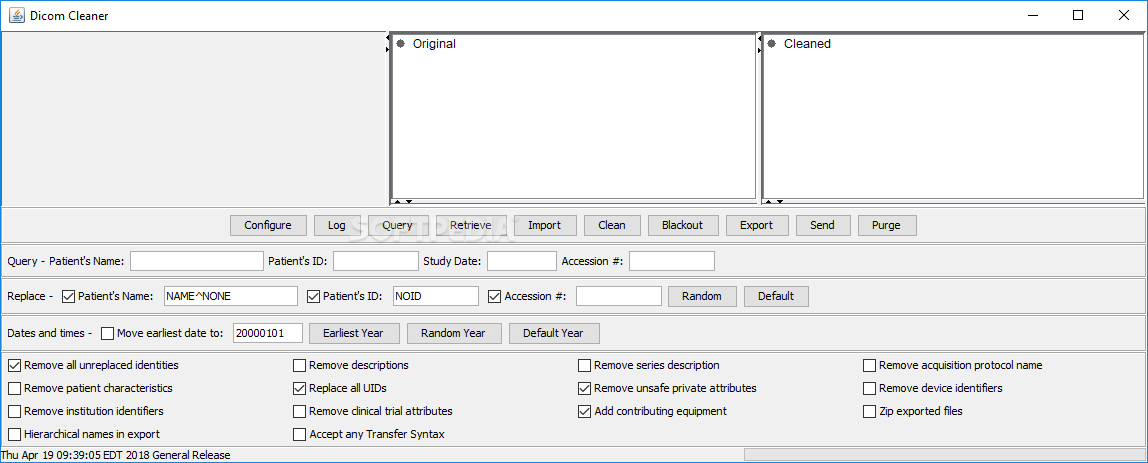Image resolution: width=1148 pixels, height=463 pixels.
Task: Focus the Query Accession # field
Action: coord(672,261)
